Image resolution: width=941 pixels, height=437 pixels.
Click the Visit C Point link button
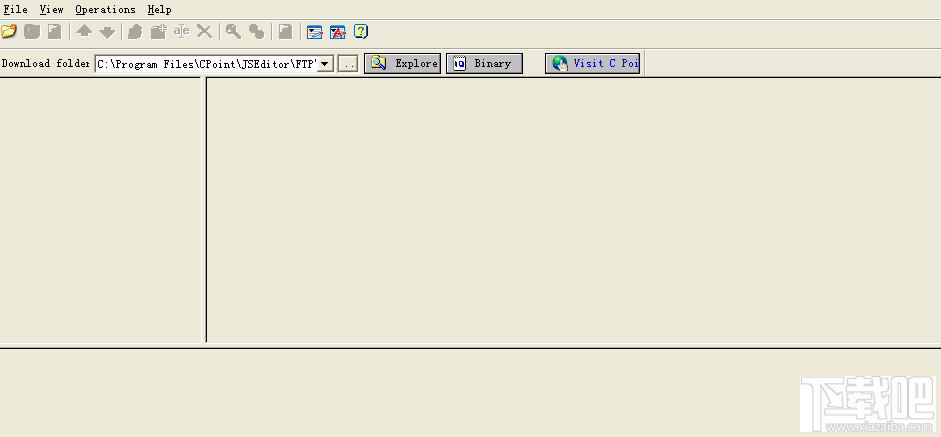pos(592,63)
